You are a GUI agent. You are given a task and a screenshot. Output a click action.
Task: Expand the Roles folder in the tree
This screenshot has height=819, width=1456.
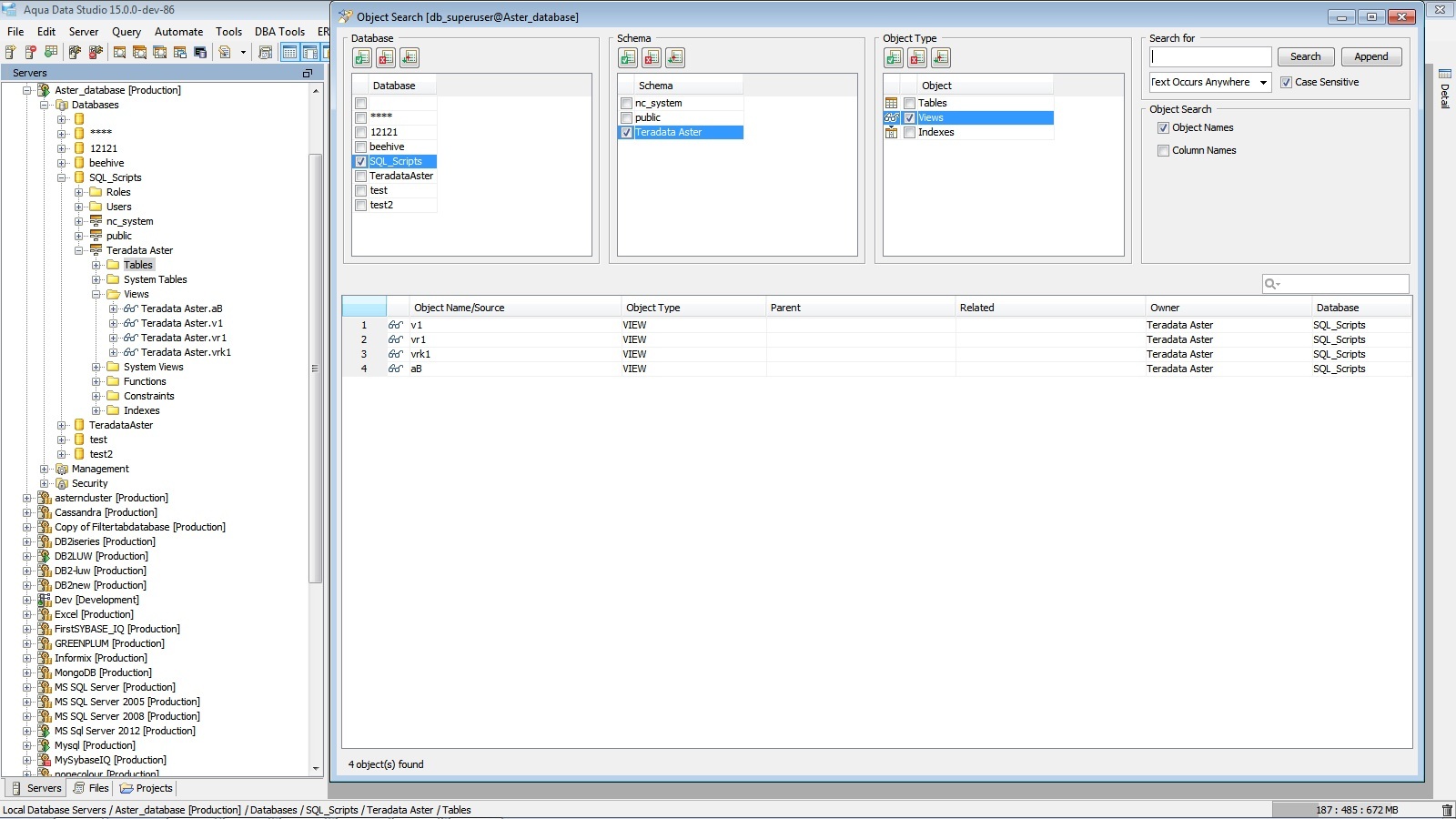pyautogui.click(x=79, y=192)
